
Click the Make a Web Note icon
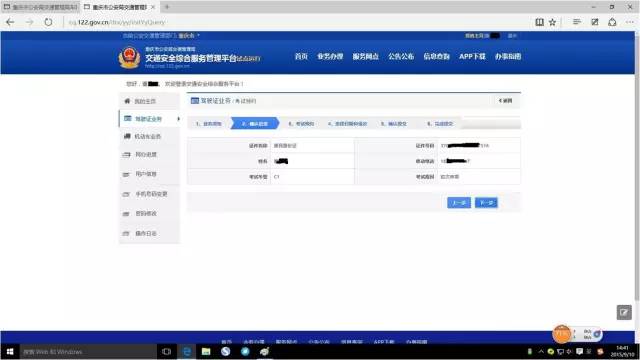point(595,22)
